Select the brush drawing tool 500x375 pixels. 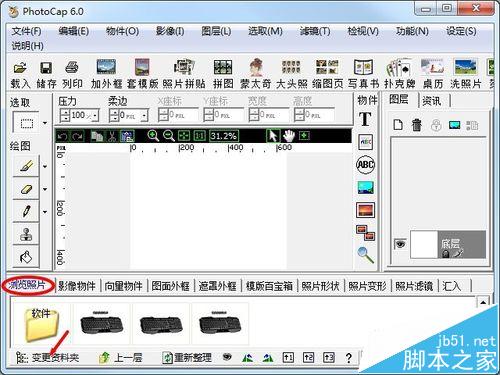pos(26,166)
